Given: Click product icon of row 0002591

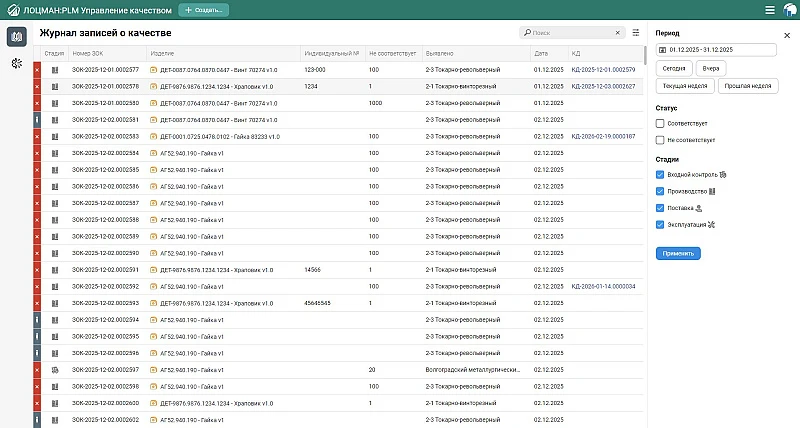Looking at the screenshot, I should click(154, 270).
